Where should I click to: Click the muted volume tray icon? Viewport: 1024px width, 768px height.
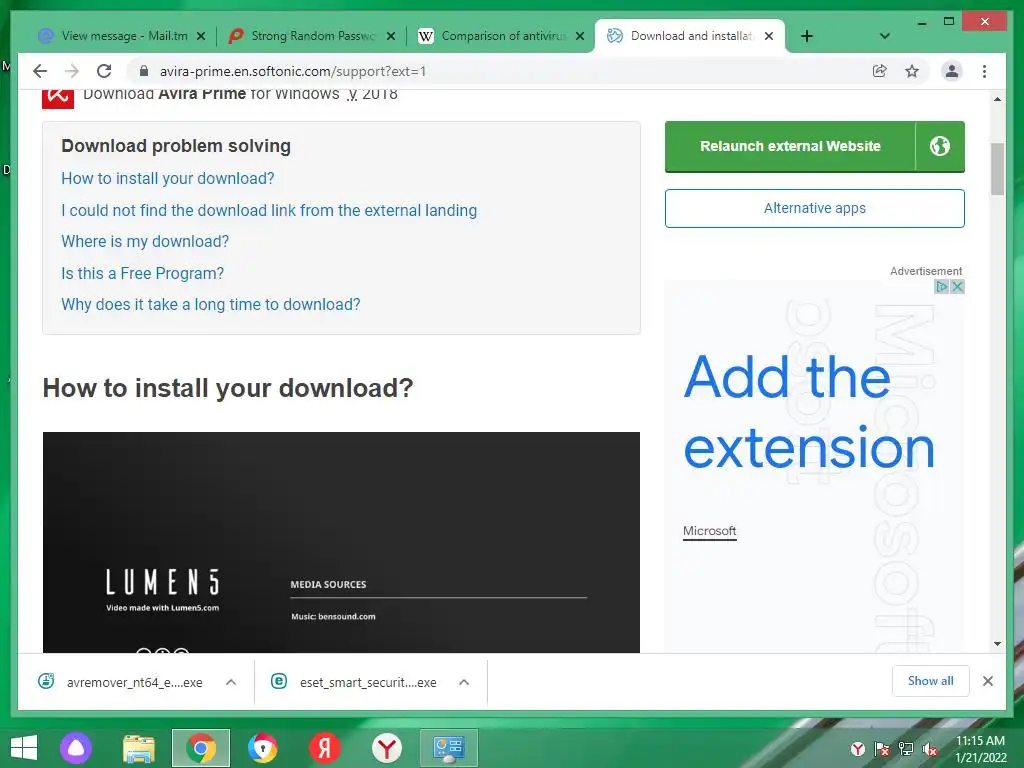coord(929,749)
